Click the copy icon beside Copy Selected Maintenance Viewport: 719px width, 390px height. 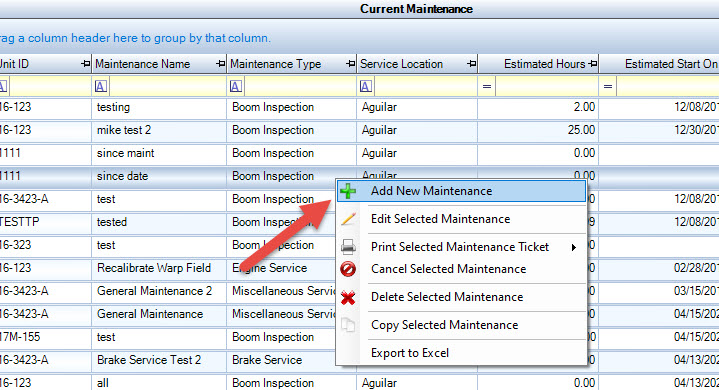tap(348, 325)
